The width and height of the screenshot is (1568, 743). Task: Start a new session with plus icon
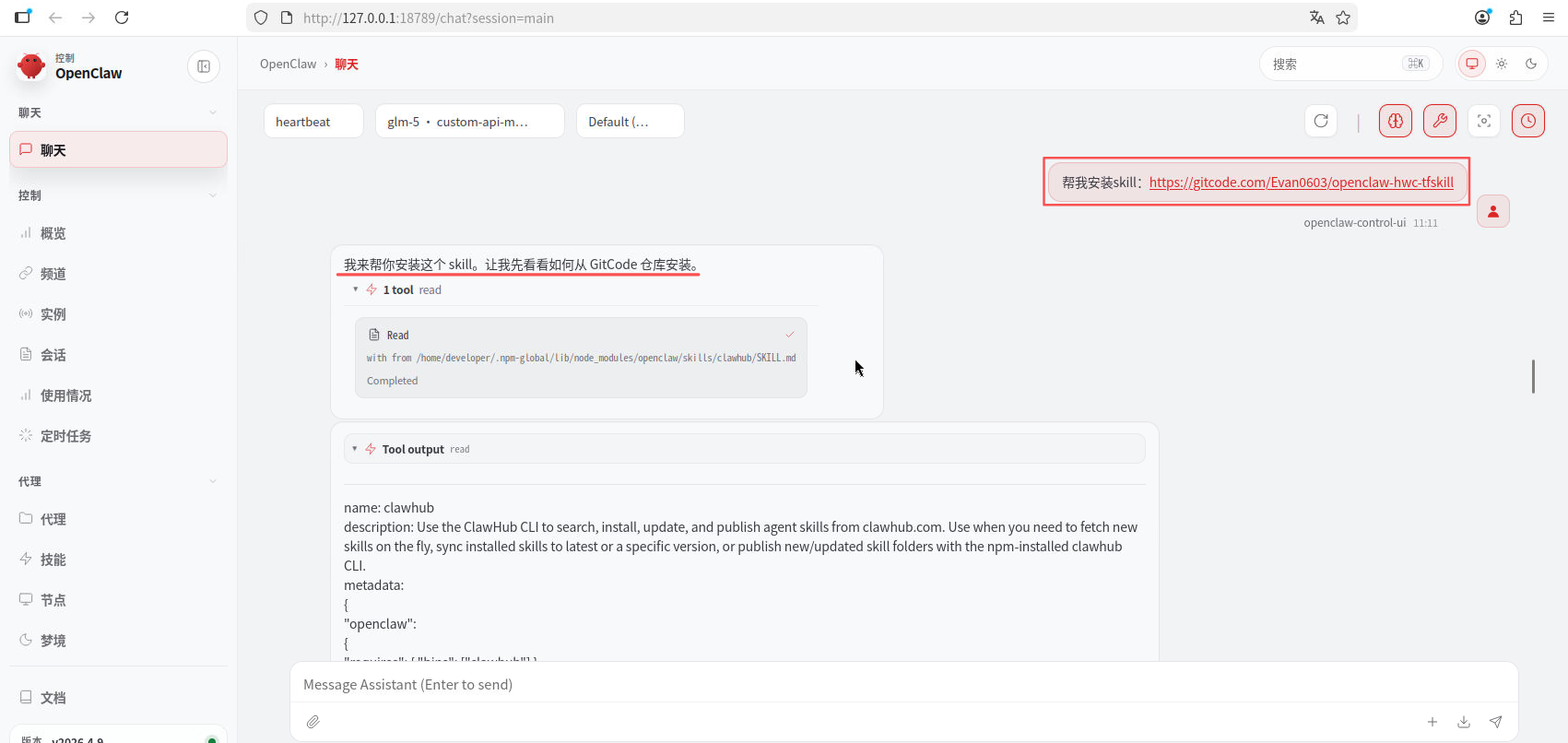click(x=1432, y=722)
